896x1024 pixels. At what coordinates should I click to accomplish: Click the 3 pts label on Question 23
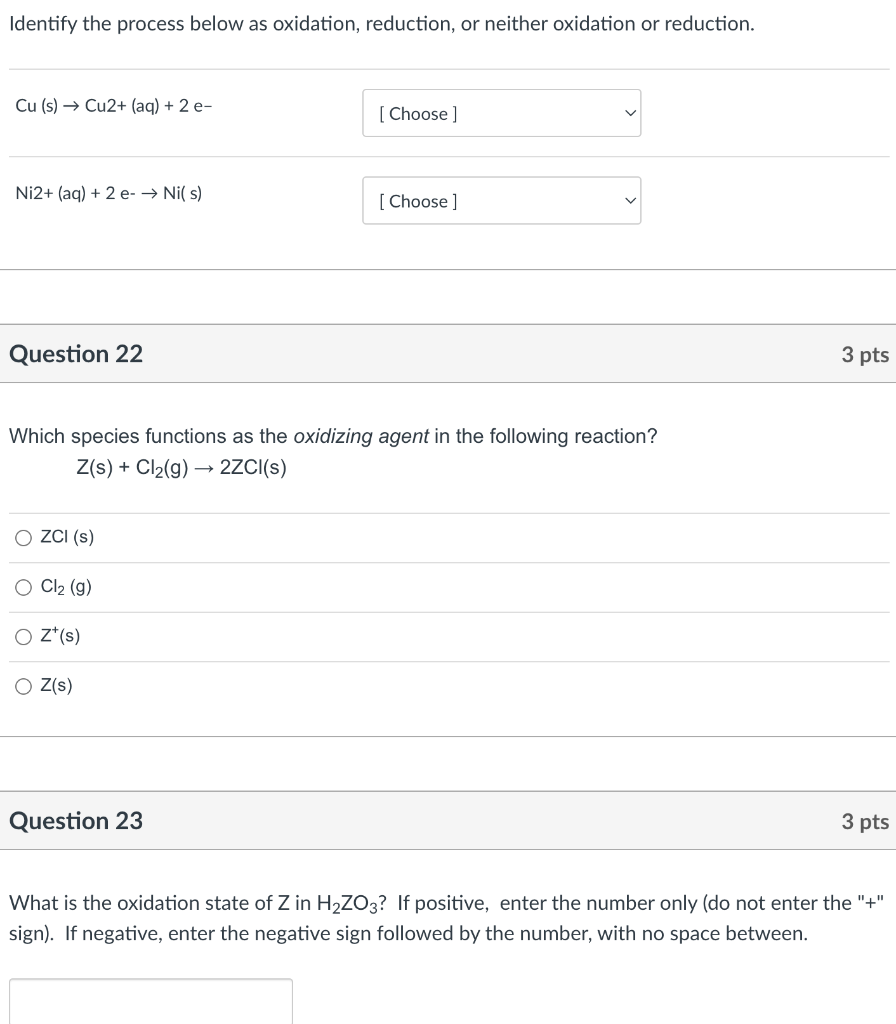click(x=865, y=821)
